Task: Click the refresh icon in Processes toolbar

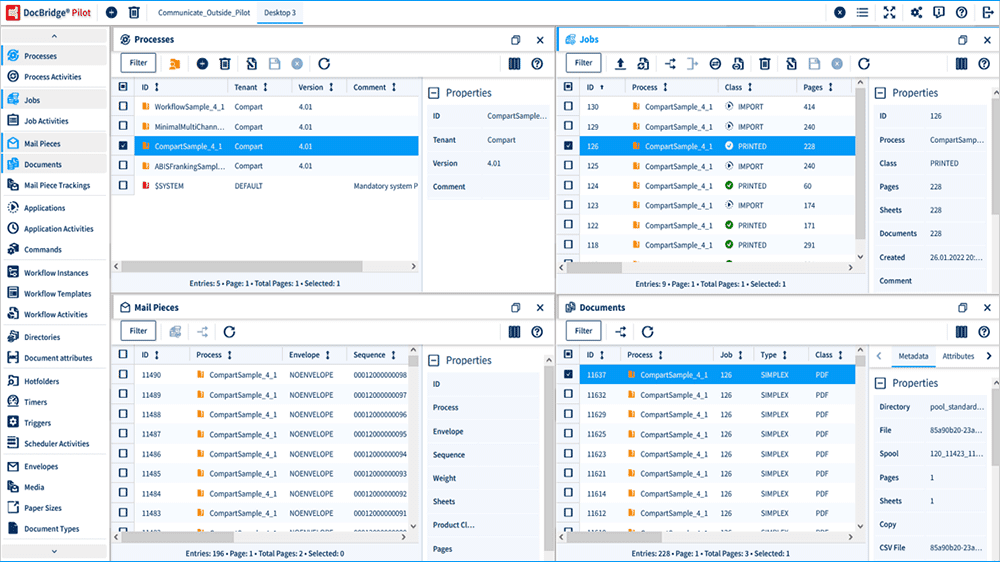Action: [324, 63]
